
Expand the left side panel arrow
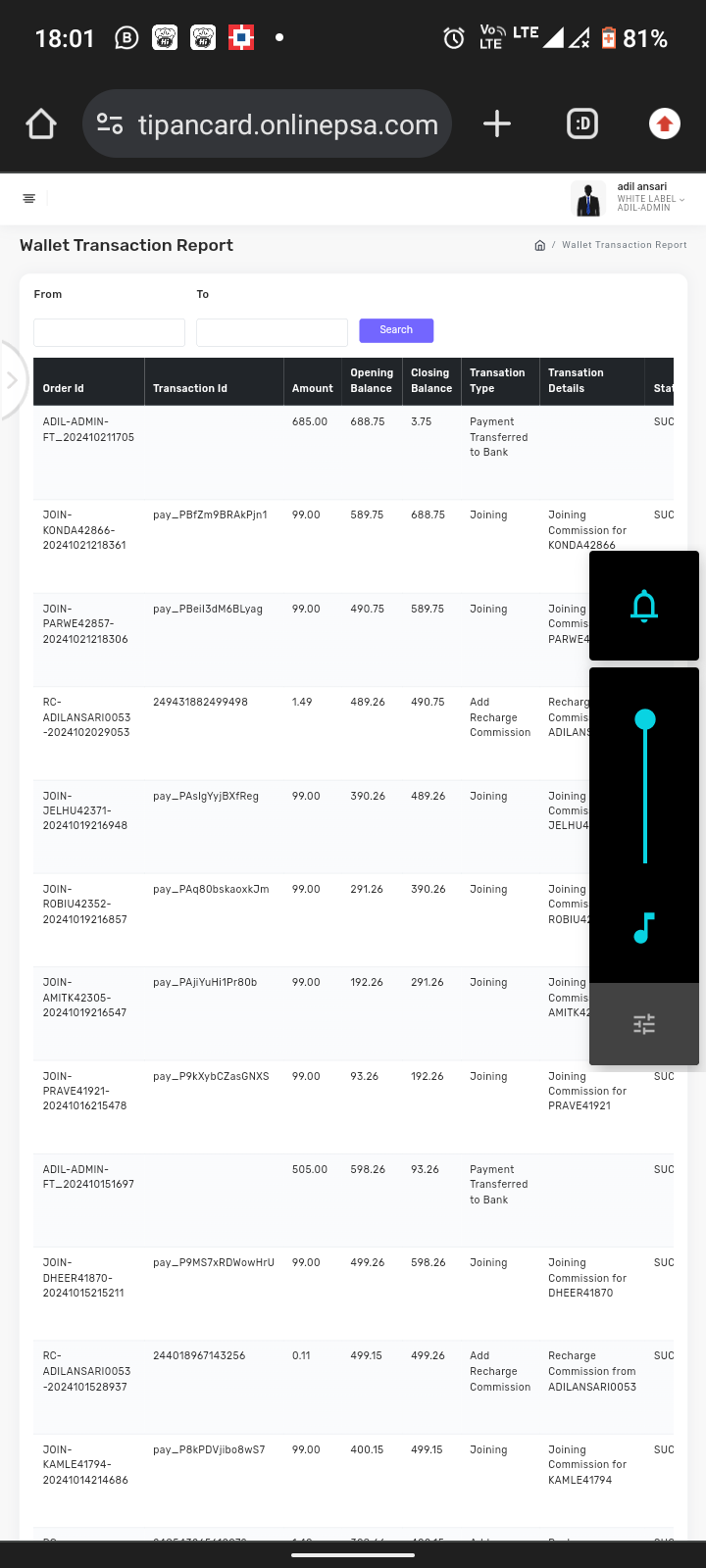coord(12,380)
